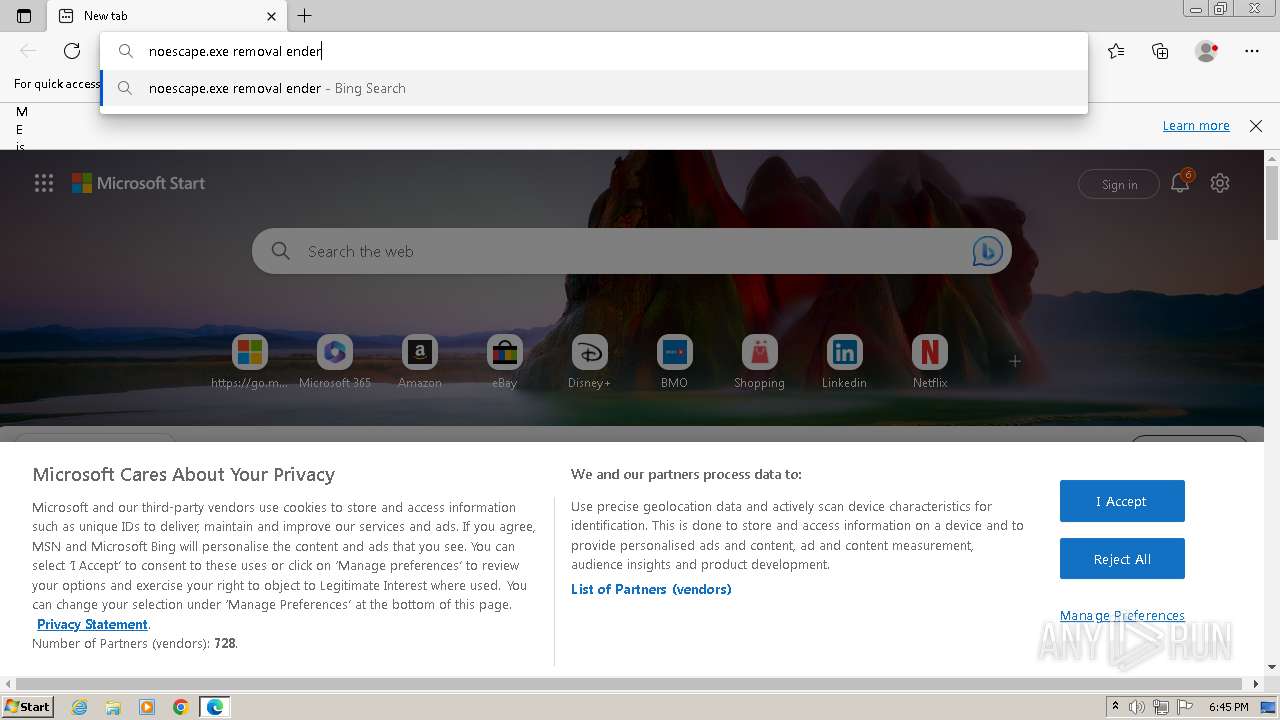Click the Microsoft Start logo
This screenshot has height=720, width=1280.
click(138, 183)
